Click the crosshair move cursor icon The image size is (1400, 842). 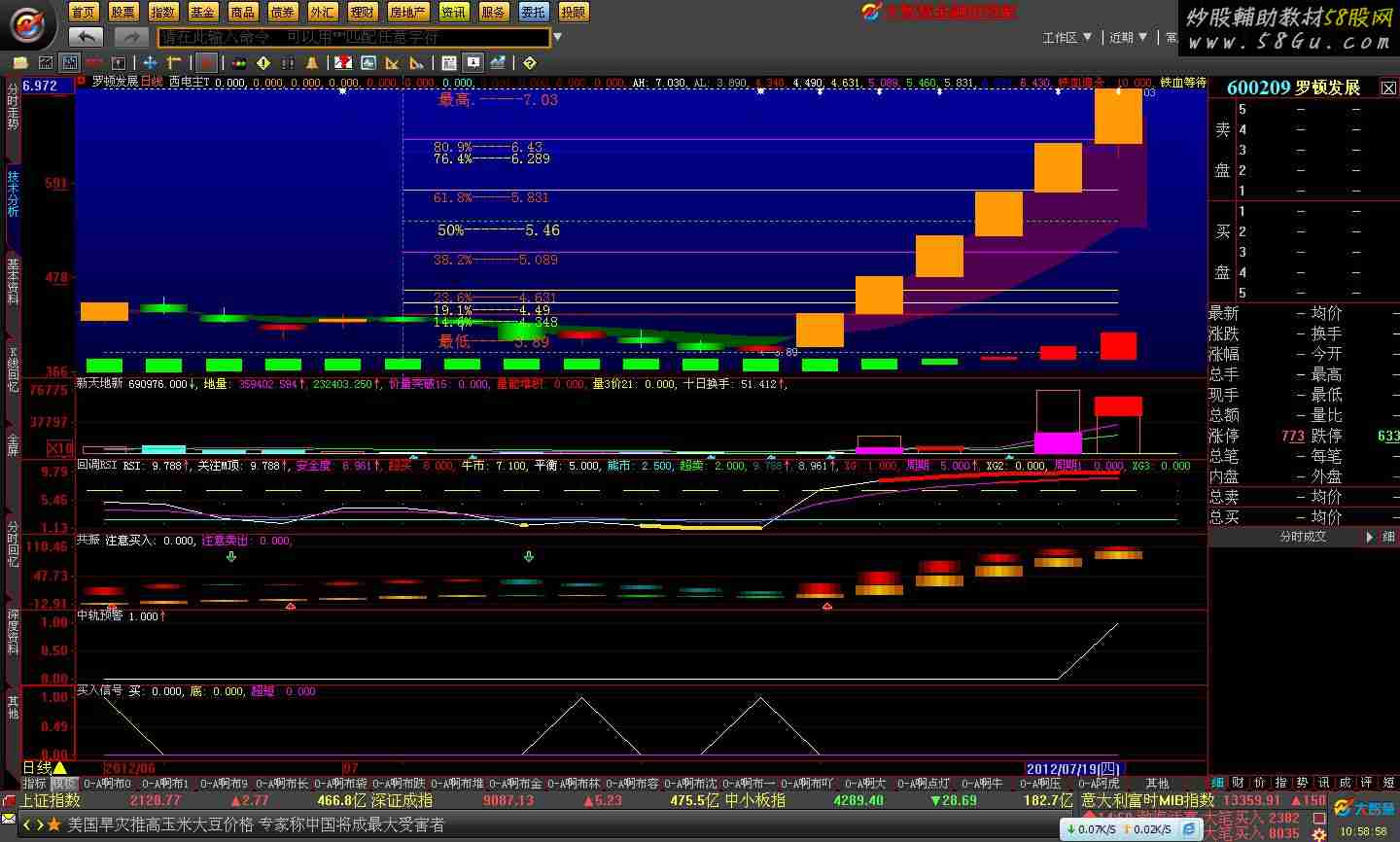[150, 62]
